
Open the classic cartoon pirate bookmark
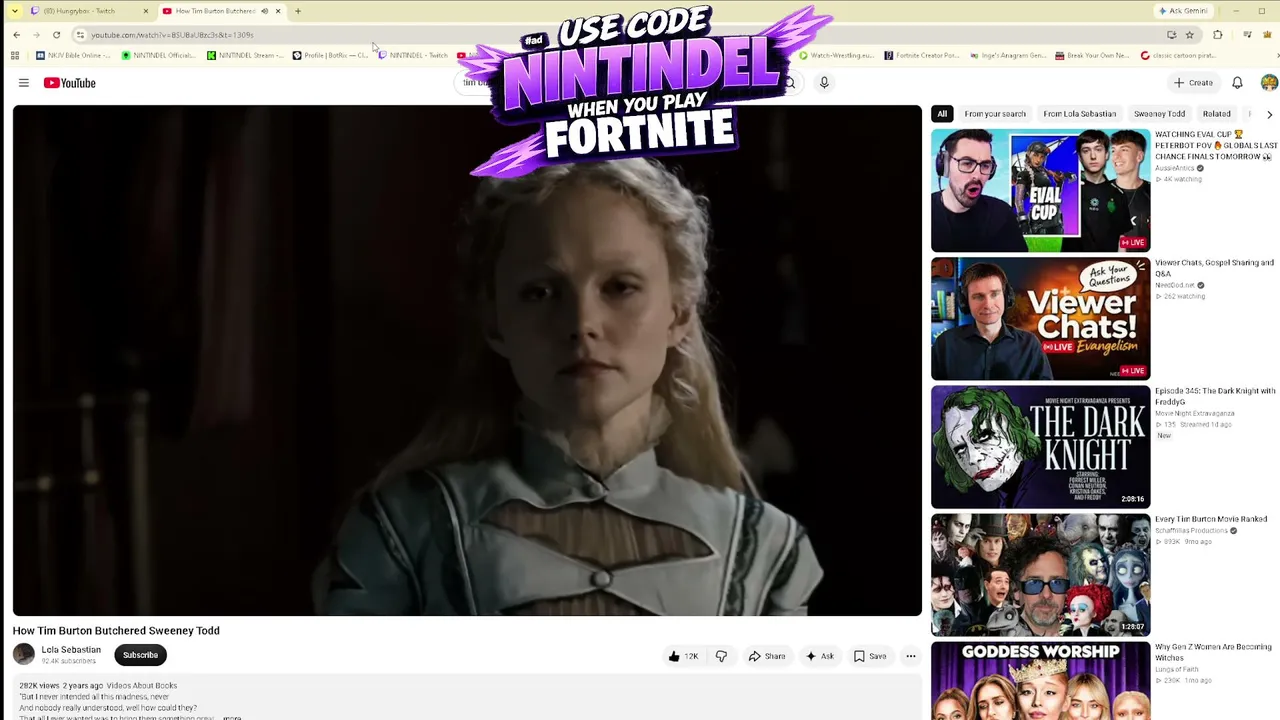pyautogui.click(x=1179, y=55)
